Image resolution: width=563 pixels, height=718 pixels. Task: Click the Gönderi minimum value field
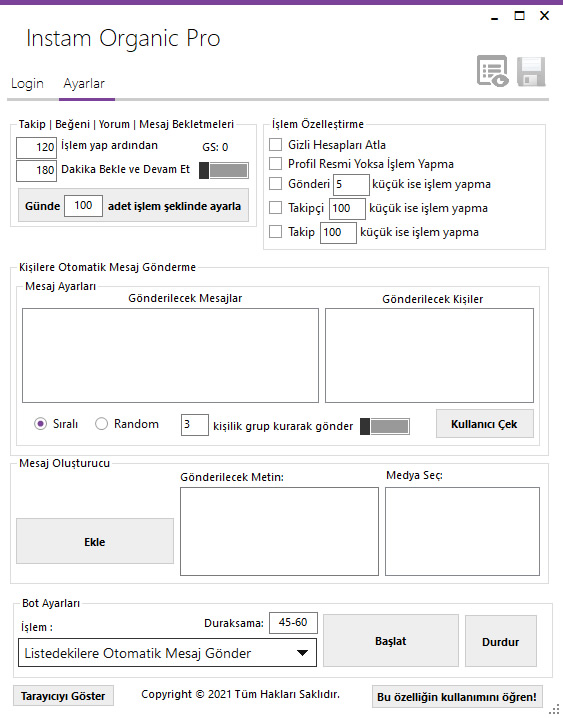coord(351,185)
